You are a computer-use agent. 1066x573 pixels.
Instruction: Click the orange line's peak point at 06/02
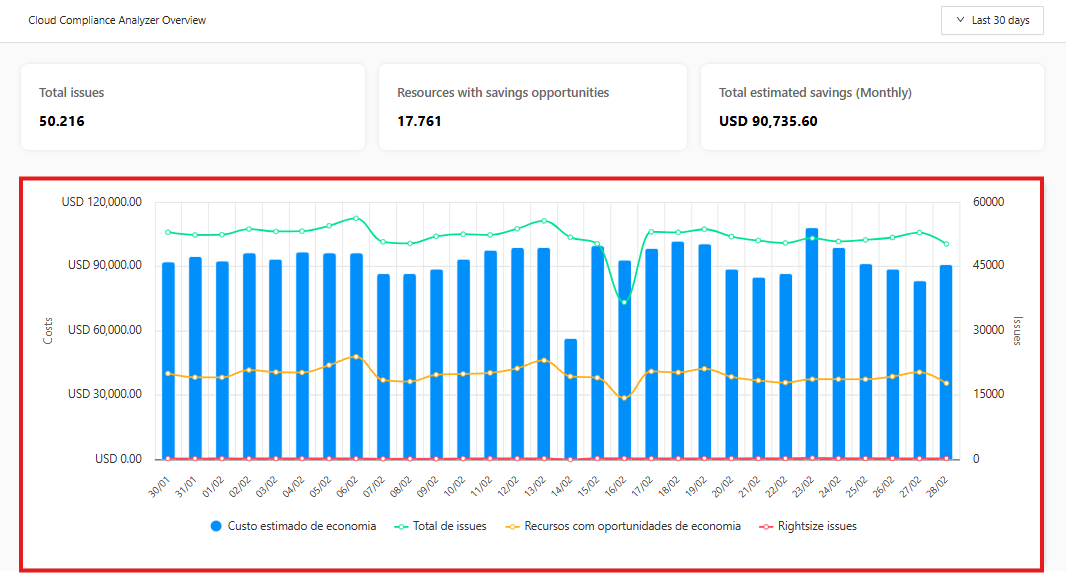[x=356, y=356]
